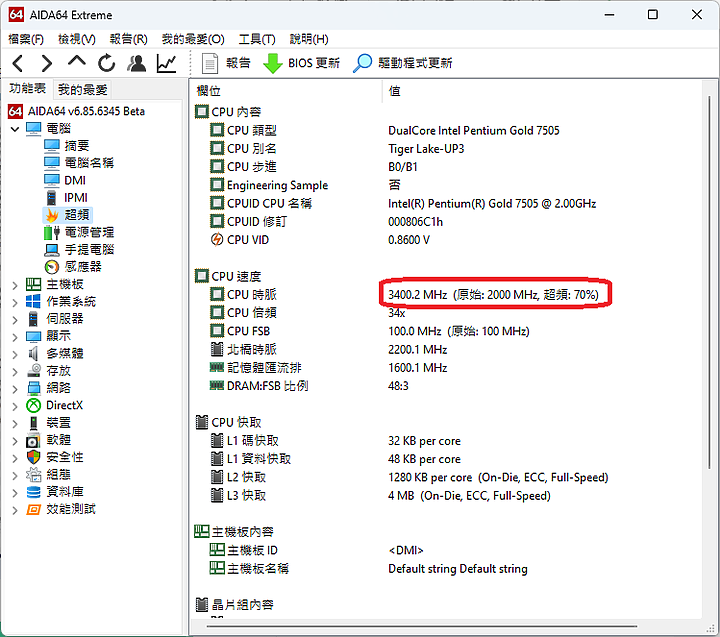The height and width of the screenshot is (637, 720).
Task: Click the horizontal scrollbar at the bottom
Action: (x=422, y=626)
